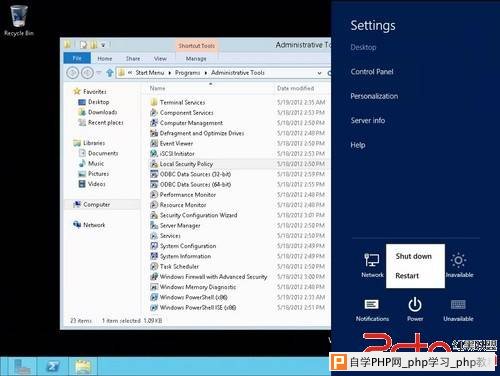Click the Server Manager shortcut icon
Image resolution: width=500 pixels, height=376 pixels.
coord(154,225)
